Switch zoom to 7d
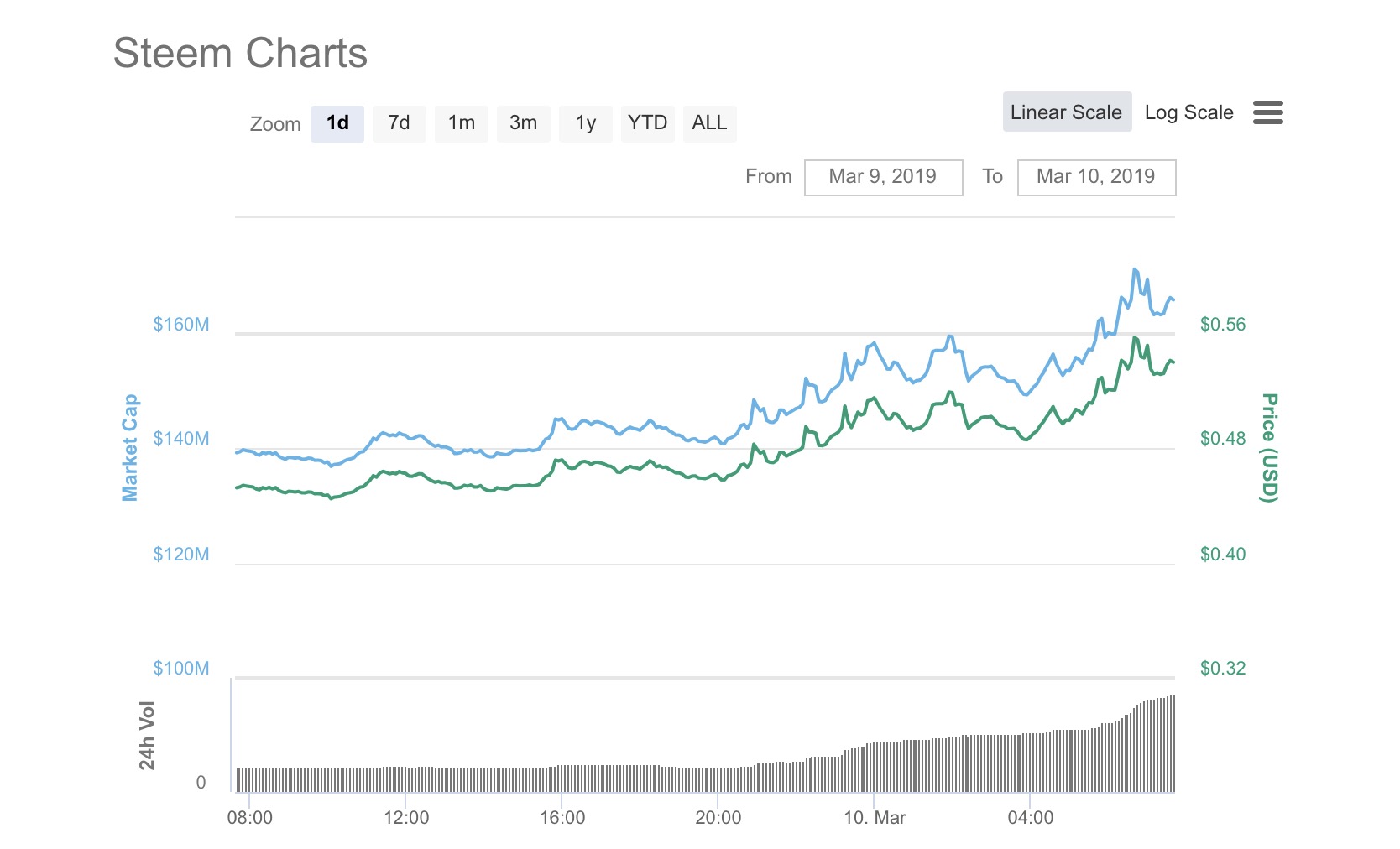 (x=399, y=123)
